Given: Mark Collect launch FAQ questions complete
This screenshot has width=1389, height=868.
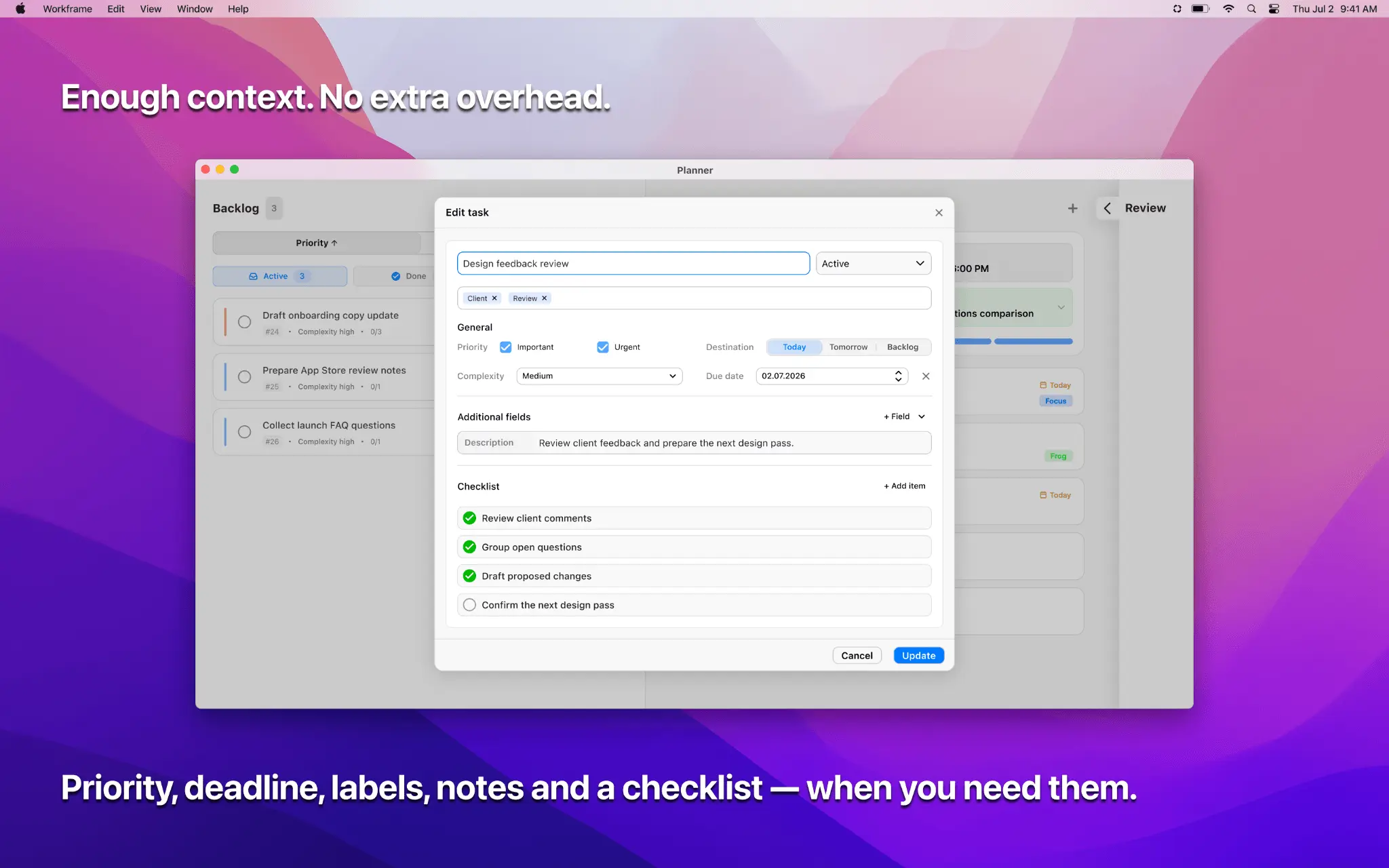Looking at the screenshot, I should (x=244, y=432).
